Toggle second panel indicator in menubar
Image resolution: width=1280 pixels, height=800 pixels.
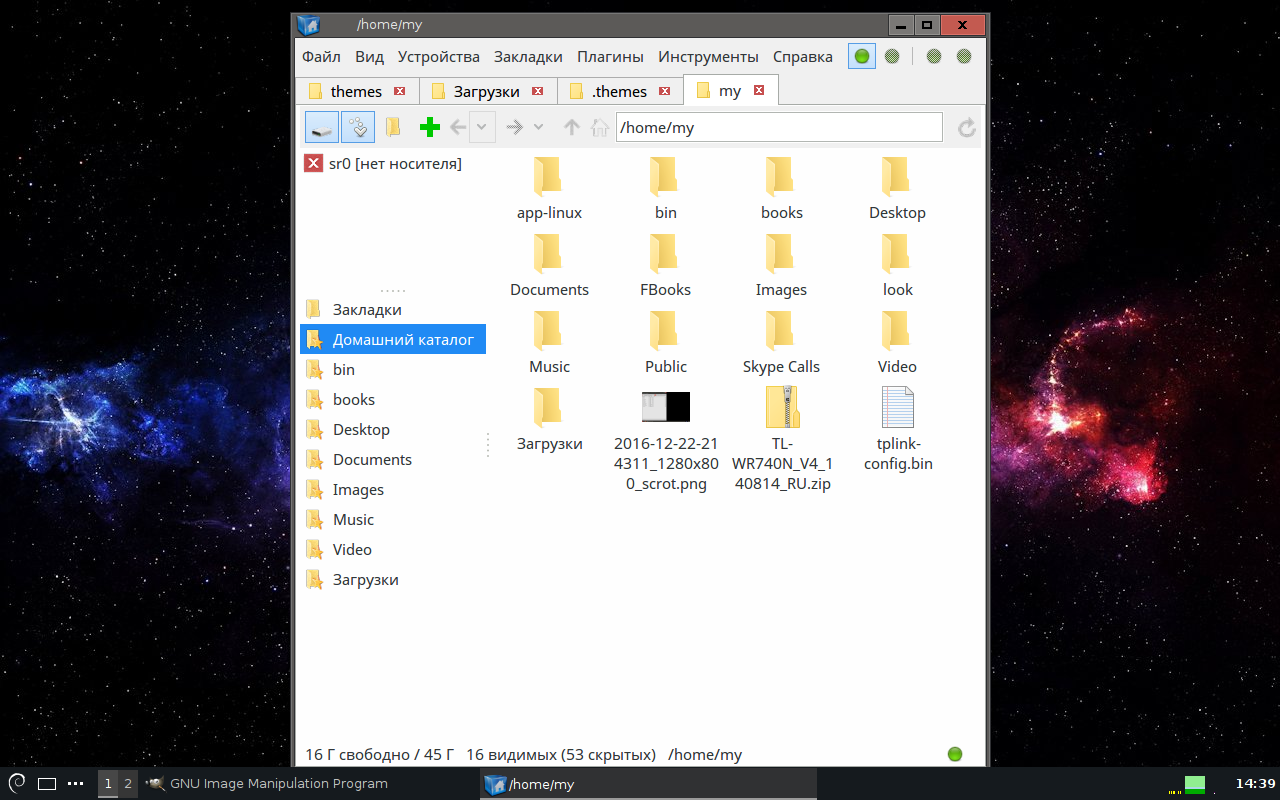point(892,56)
